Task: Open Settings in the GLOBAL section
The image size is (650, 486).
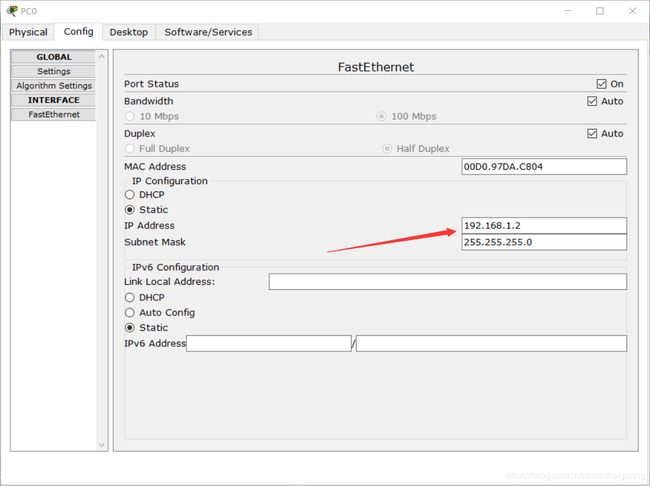Action: [x=53, y=71]
